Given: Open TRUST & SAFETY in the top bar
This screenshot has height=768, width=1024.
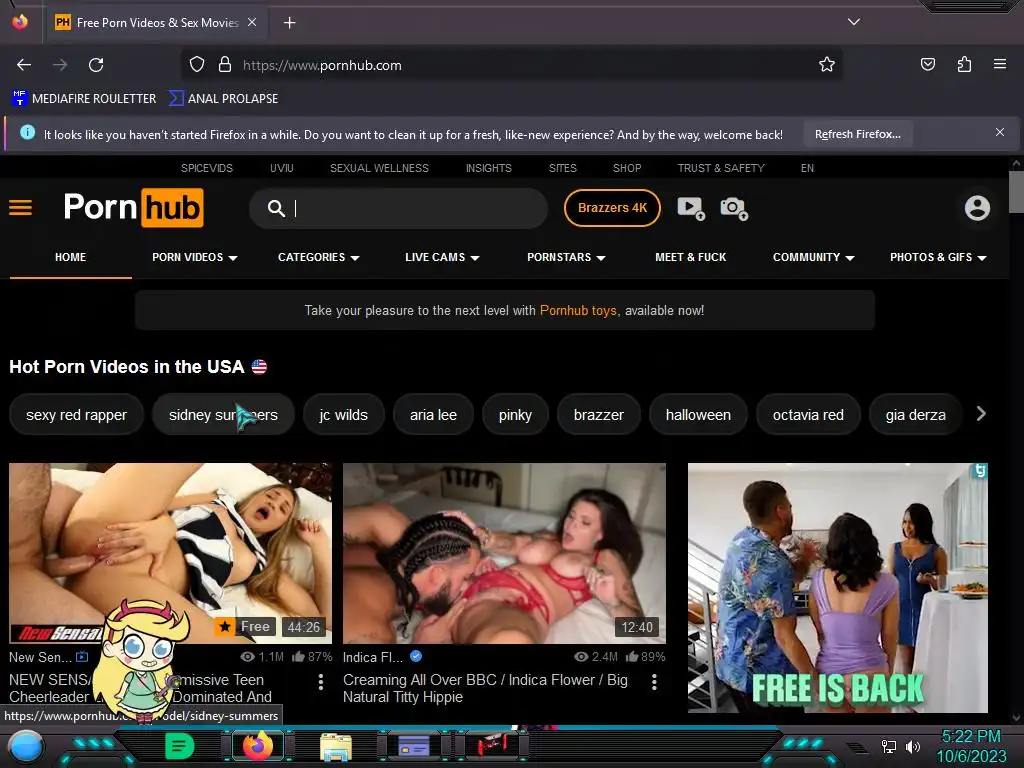Looking at the screenshot, I should click(x=721, y=168).
